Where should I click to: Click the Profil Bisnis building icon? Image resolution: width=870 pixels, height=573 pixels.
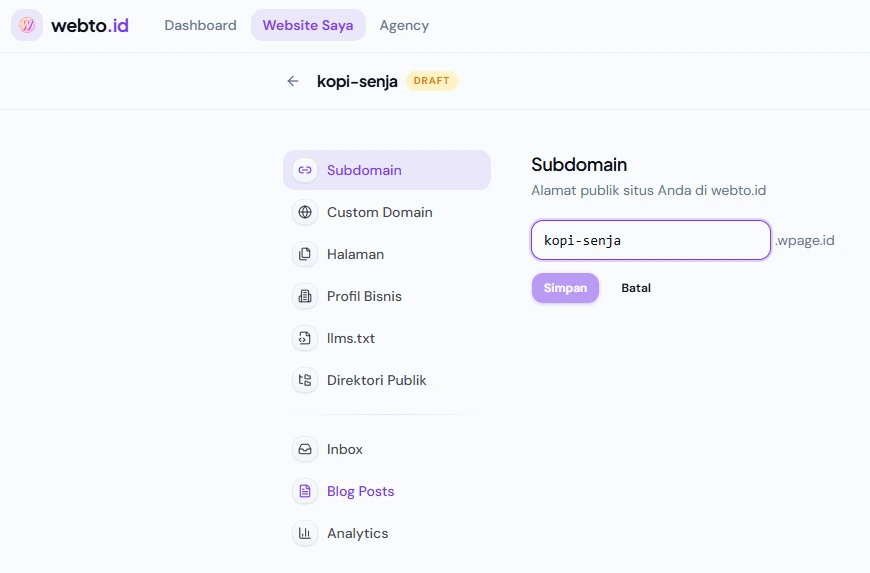pyautogui.click(x=305, y=296)
